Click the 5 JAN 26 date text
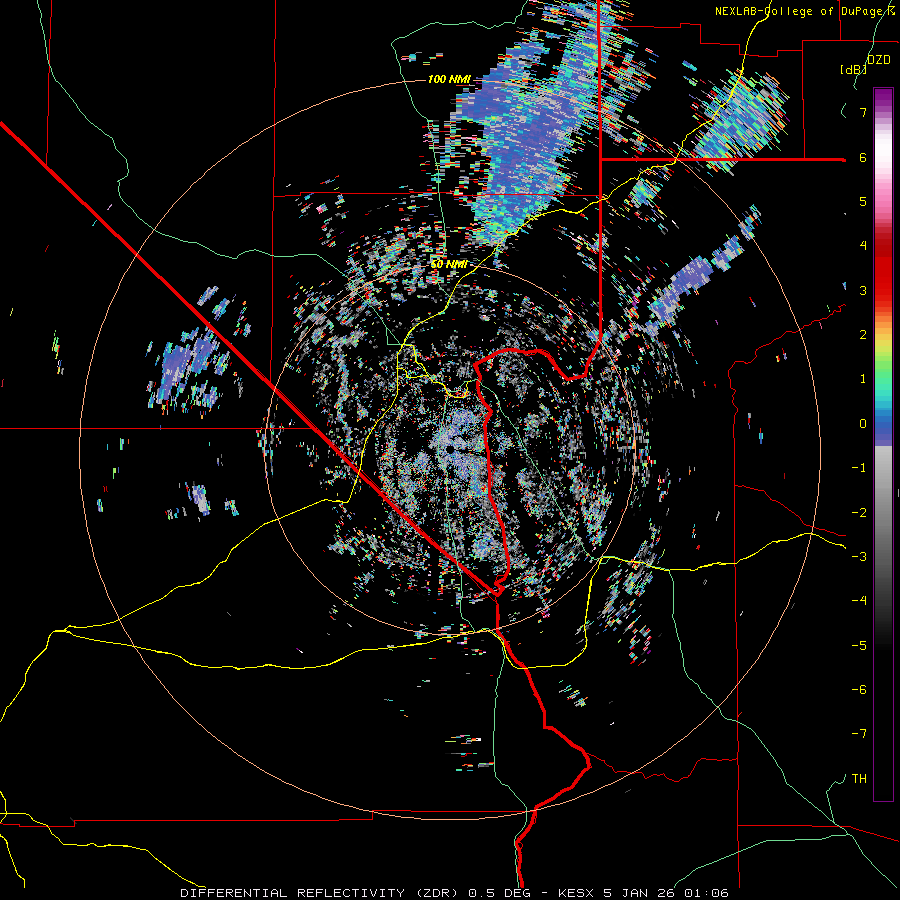 coord(641,893)
